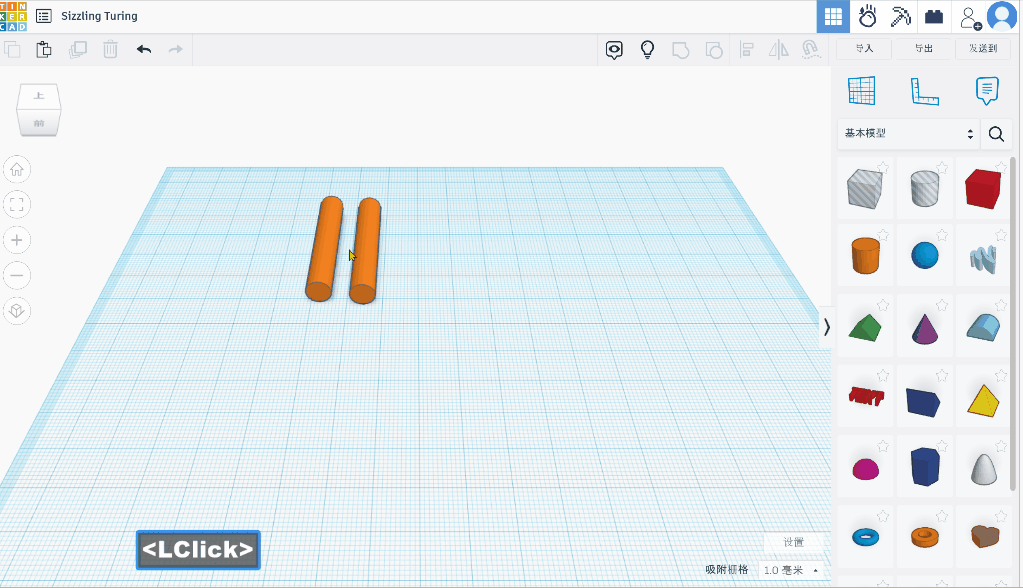Pick the light-blue Round Roof shape
Screen dimensions: 1023x588
[983, 327]
